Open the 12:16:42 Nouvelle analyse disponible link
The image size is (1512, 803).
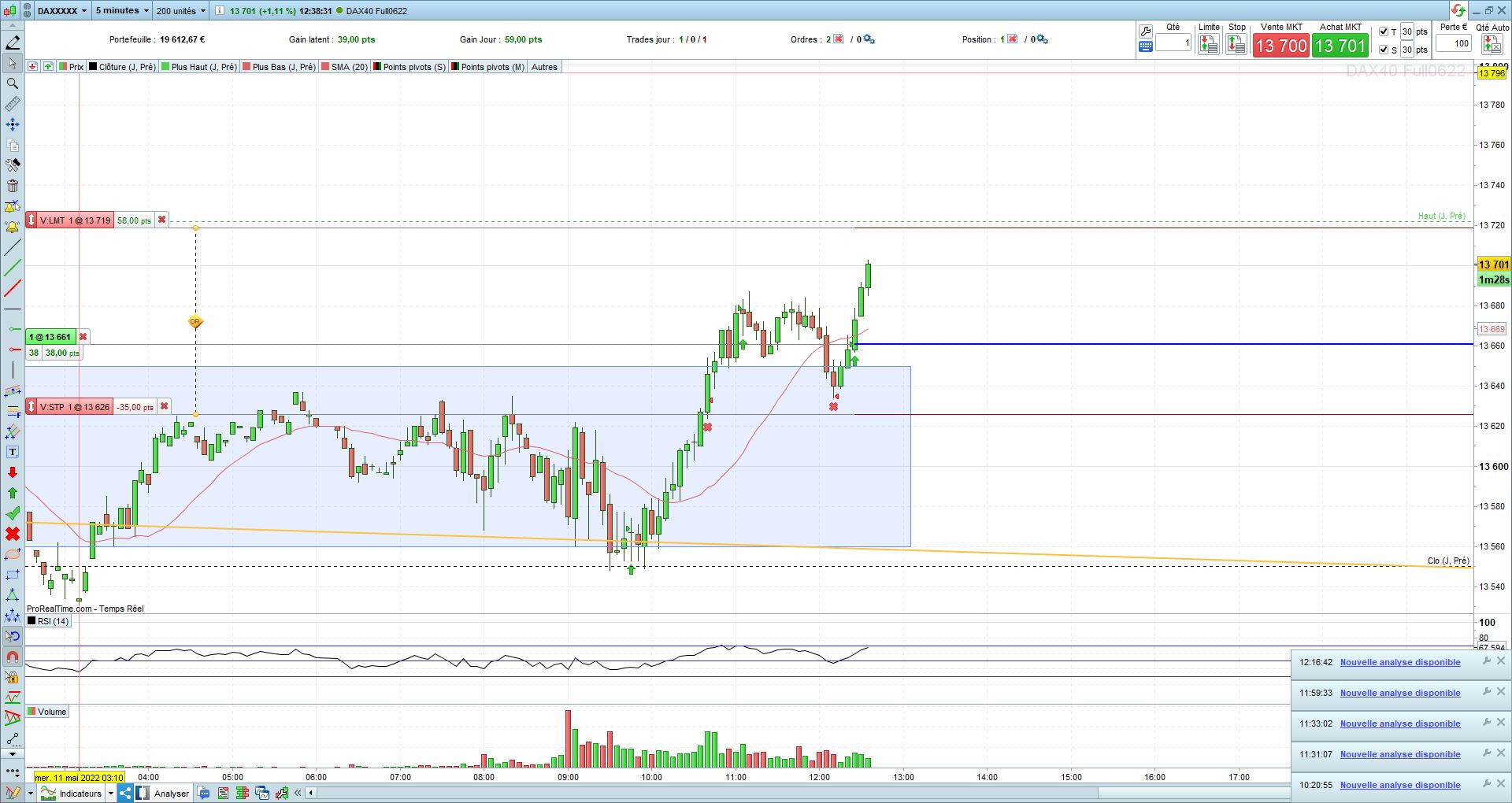click(1400, 662)
